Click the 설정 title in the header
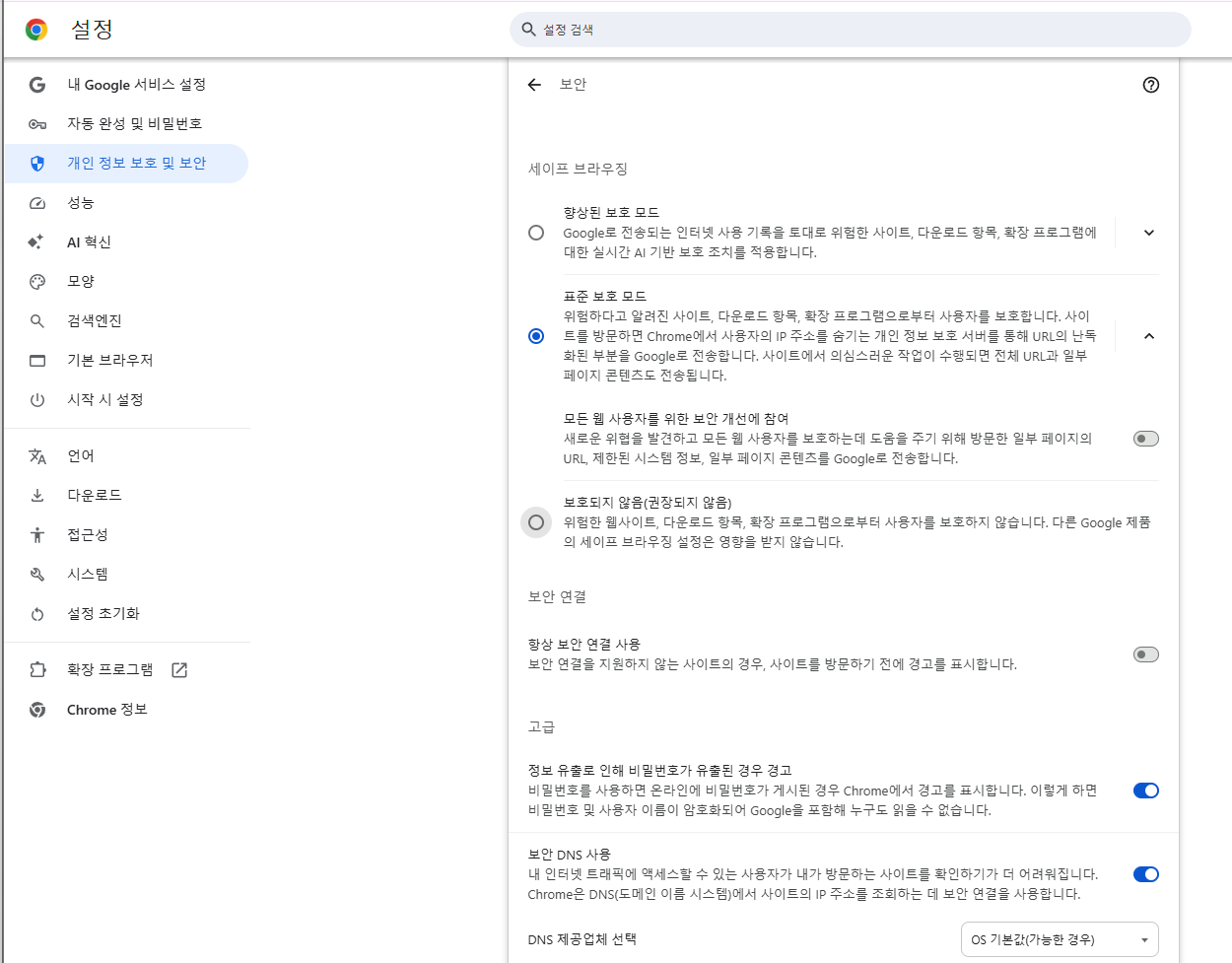 coord(92,30)
